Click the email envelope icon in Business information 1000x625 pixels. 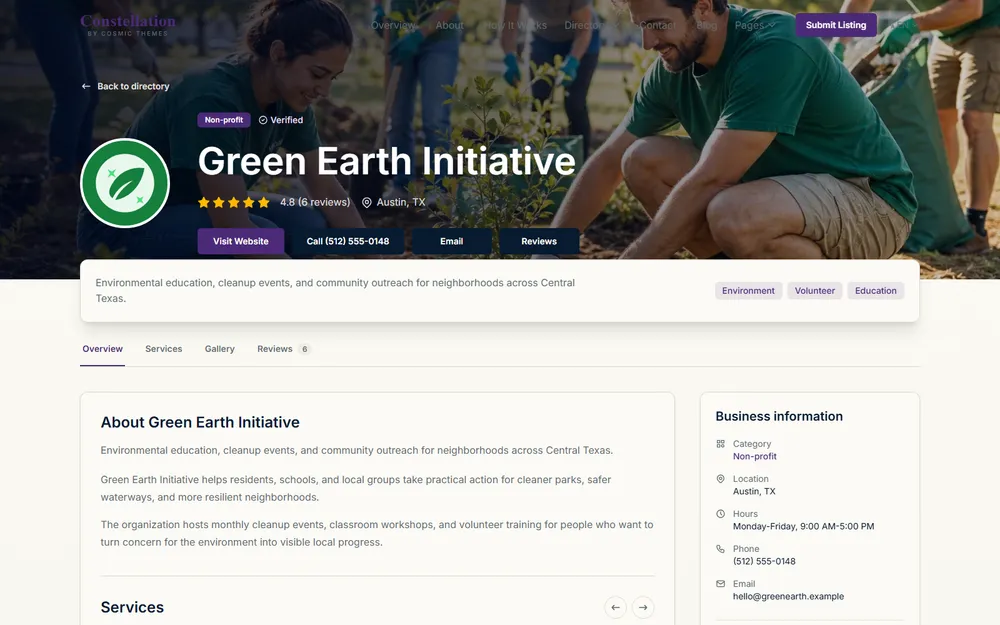click(x=721, y=584)
